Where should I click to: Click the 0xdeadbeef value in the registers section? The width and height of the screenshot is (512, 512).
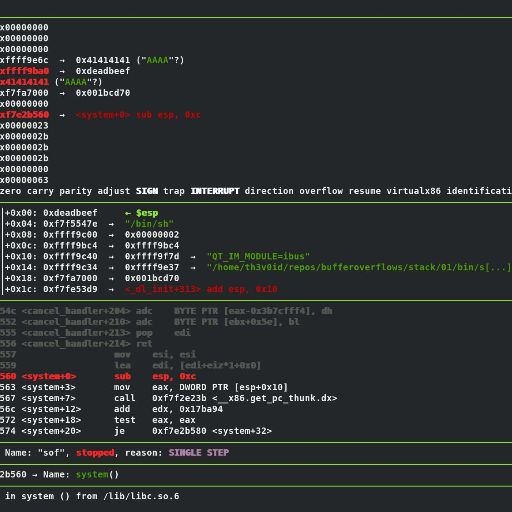103,71
